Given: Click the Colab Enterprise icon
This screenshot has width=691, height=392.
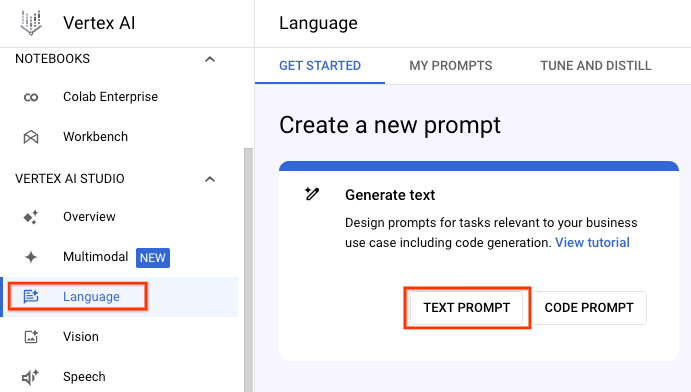Looking at the screenshot, I should coord(31,97).
